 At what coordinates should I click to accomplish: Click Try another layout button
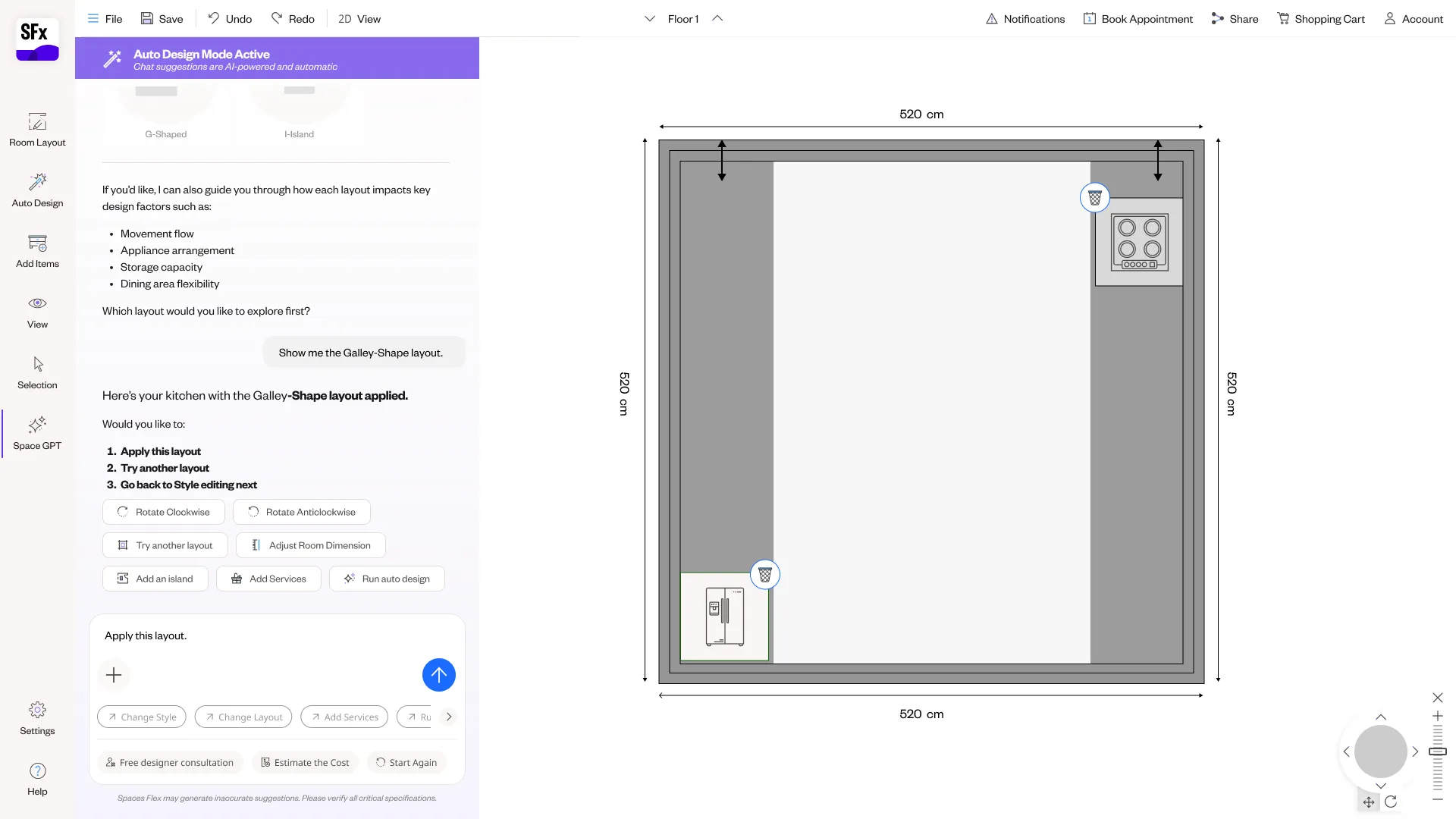[165, 545]
